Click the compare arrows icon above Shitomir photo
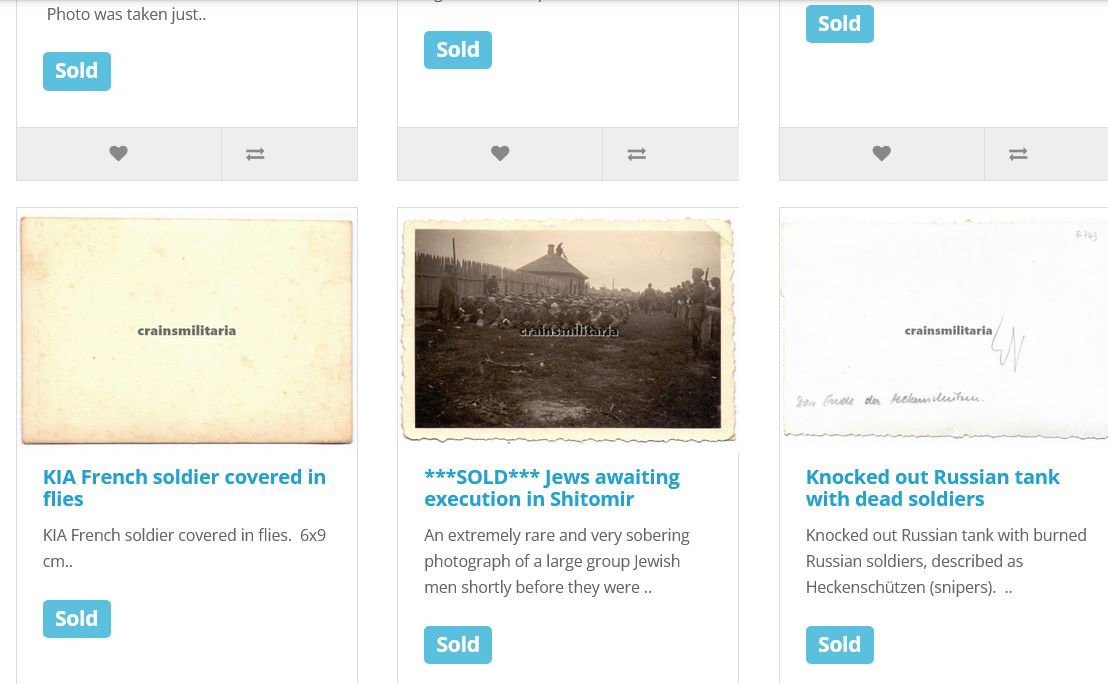Screen dimensions: 1108x684 636,154
